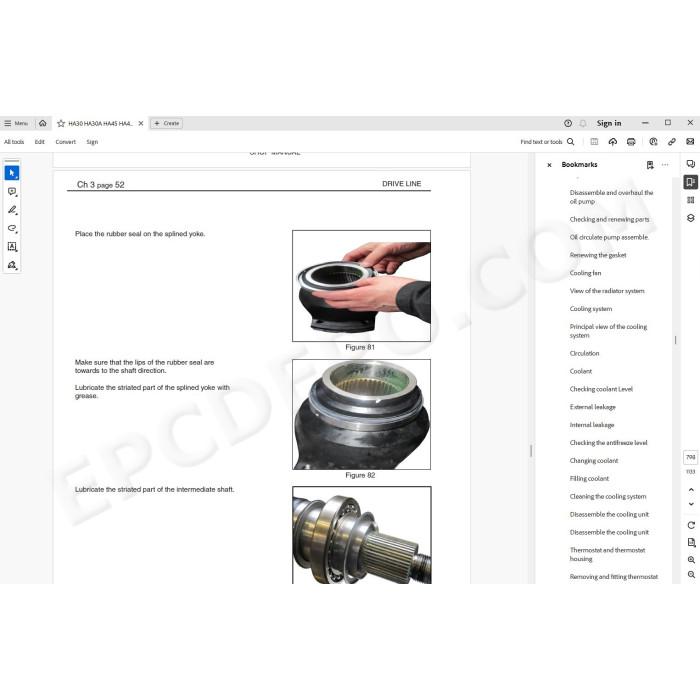Toggle the comments panel icon
Screen dimensions: 700x700
(691, 164)
